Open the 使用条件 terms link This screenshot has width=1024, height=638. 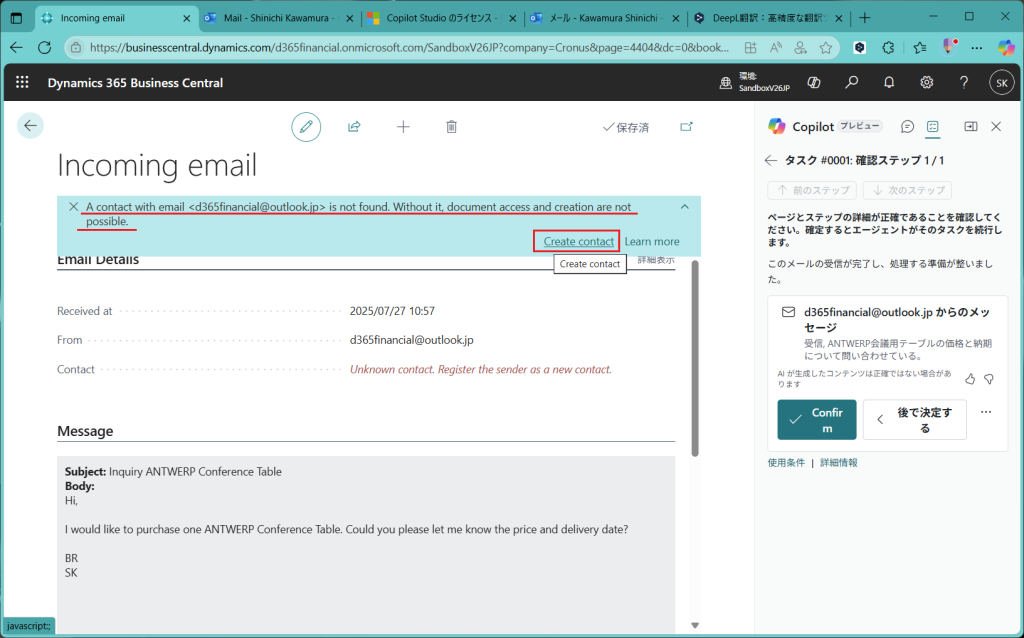pyautogui.click(x=786, y=462)
